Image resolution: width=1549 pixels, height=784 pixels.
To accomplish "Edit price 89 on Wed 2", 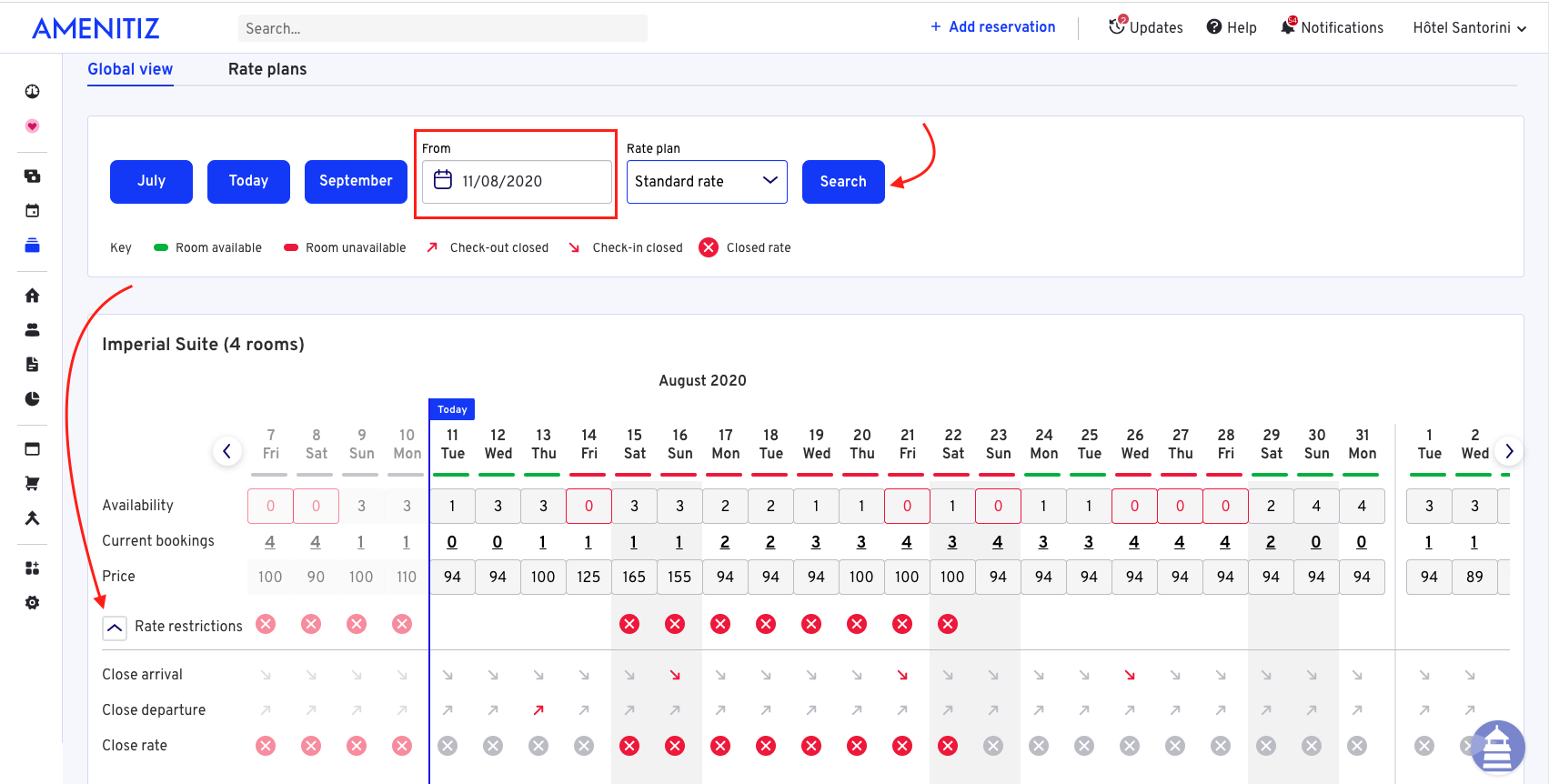I will tap(1474, 578).
